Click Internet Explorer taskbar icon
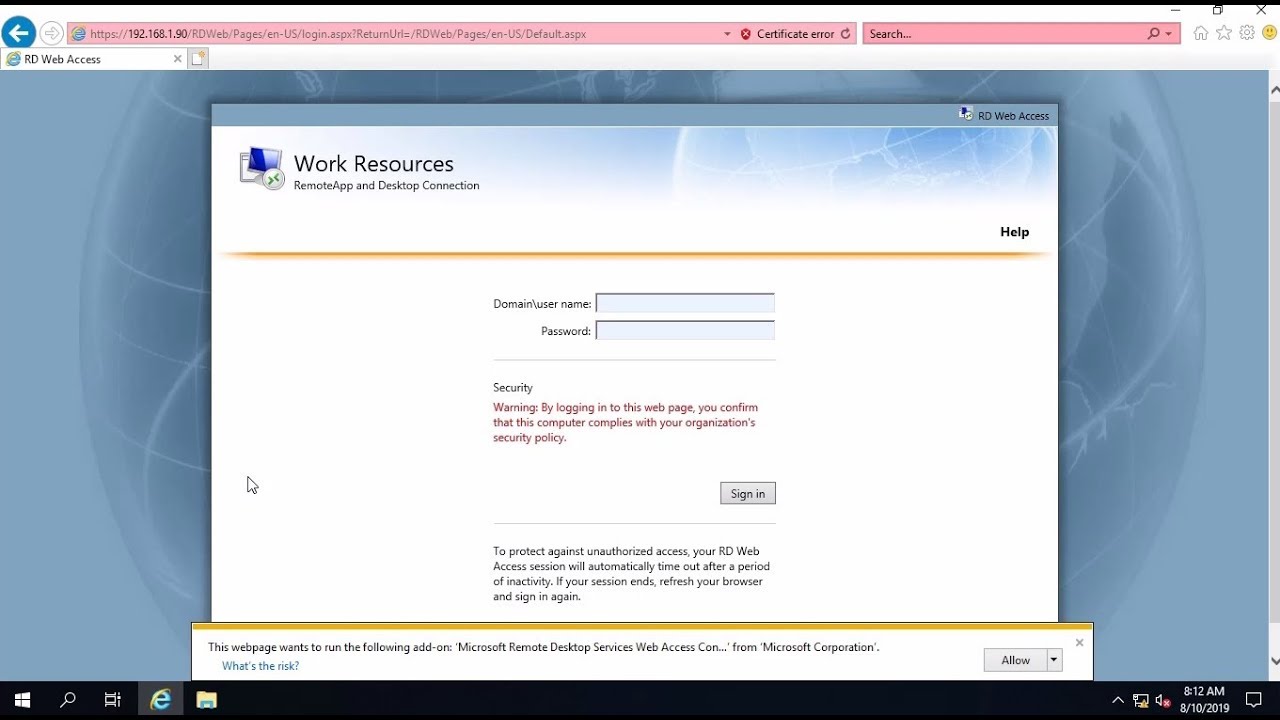 pos(160,700)
